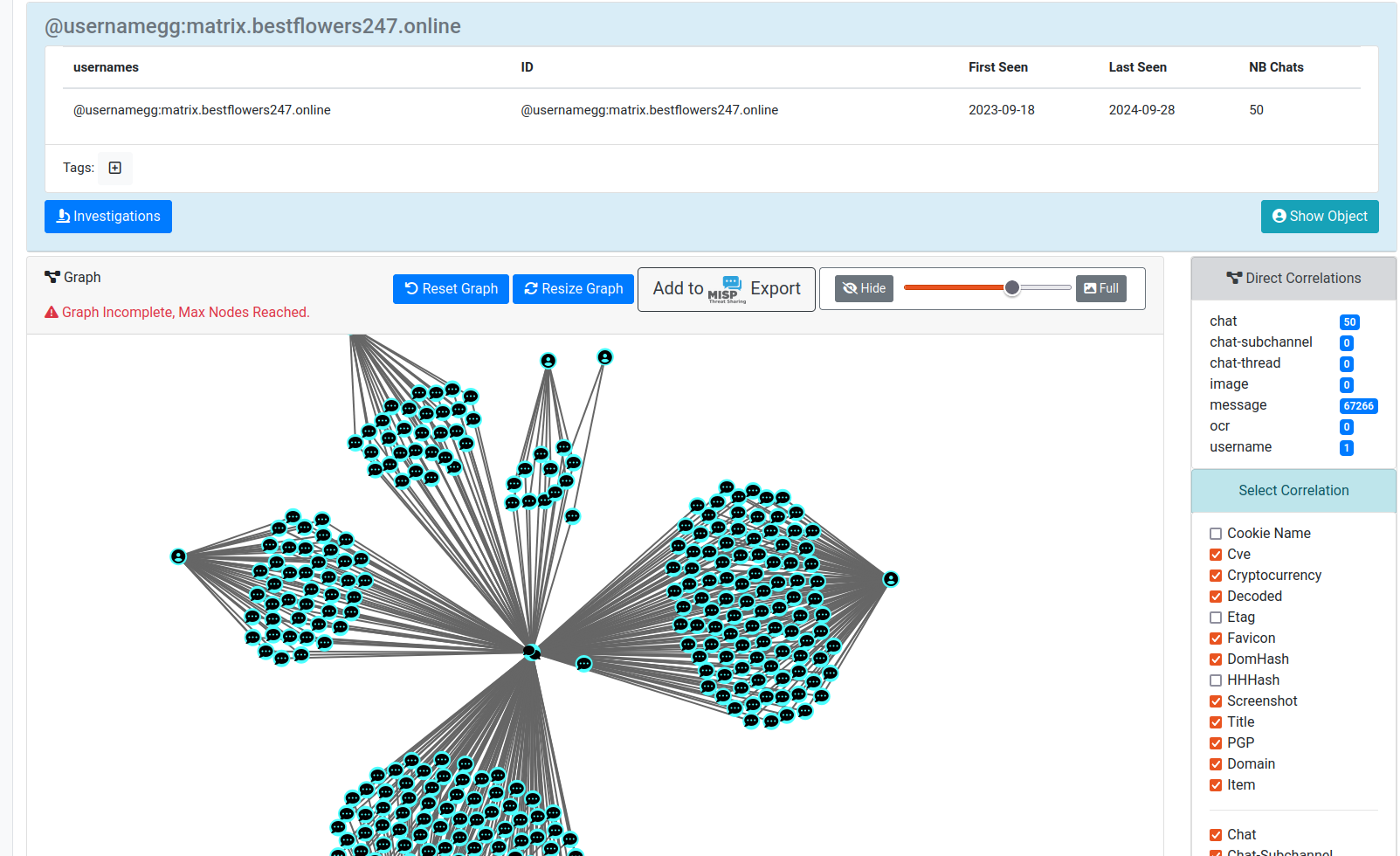Click the top-right user node with few edges

(605, 357)
